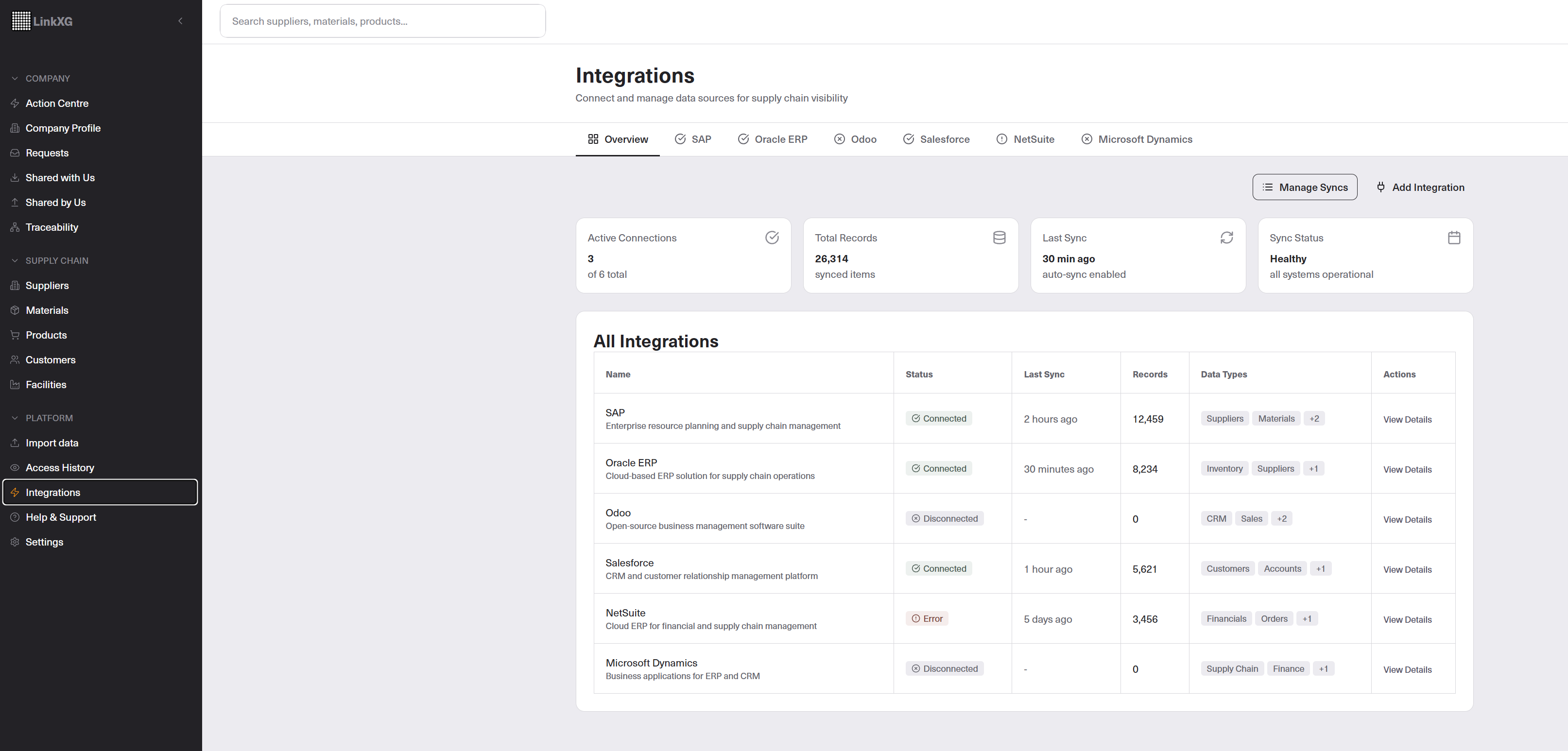Collapse sidebar with the left chevron

click(x=180, y=21)
